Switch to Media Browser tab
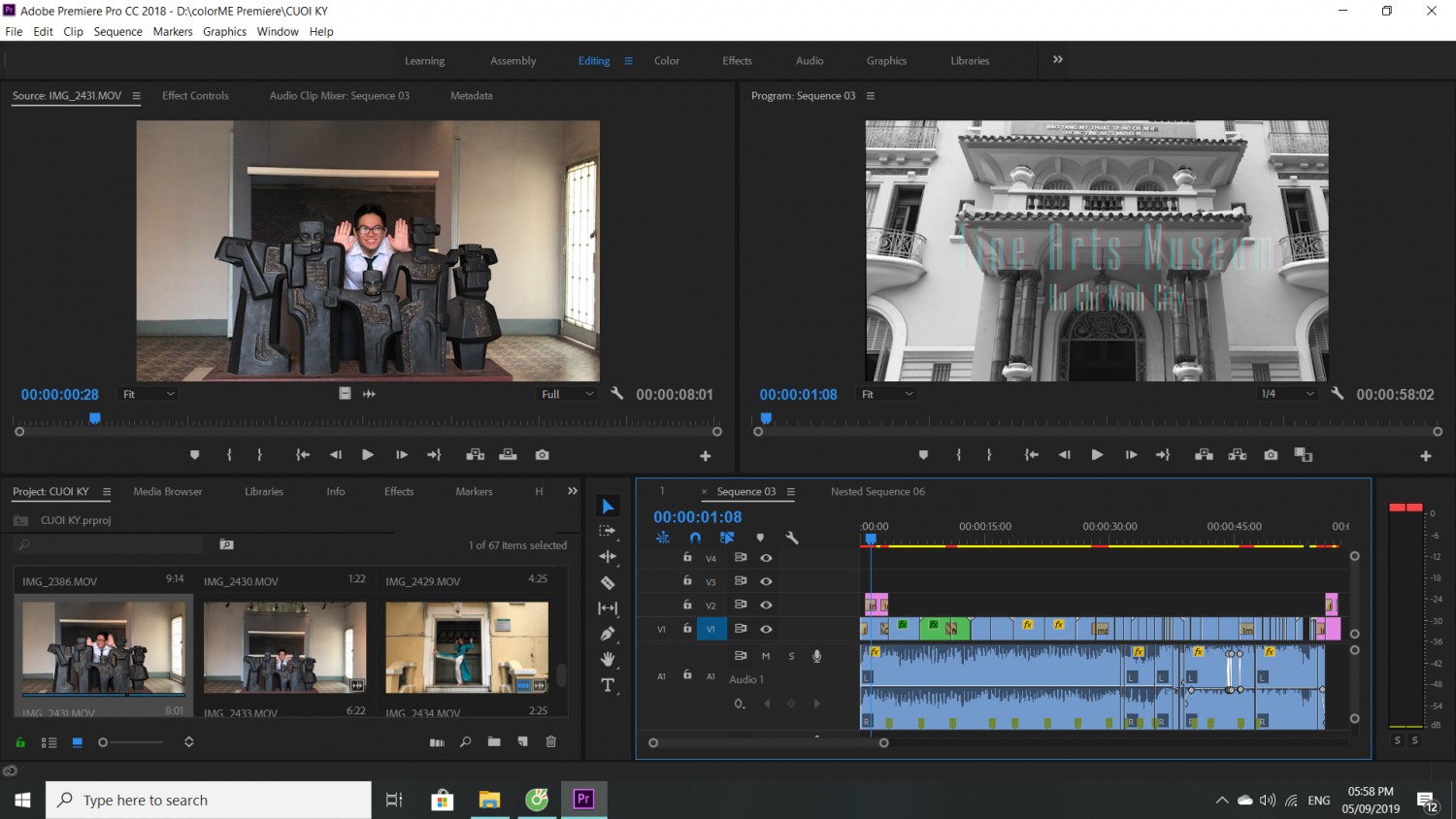Screen dimensions: 1456x819 (x=168, y=491)
